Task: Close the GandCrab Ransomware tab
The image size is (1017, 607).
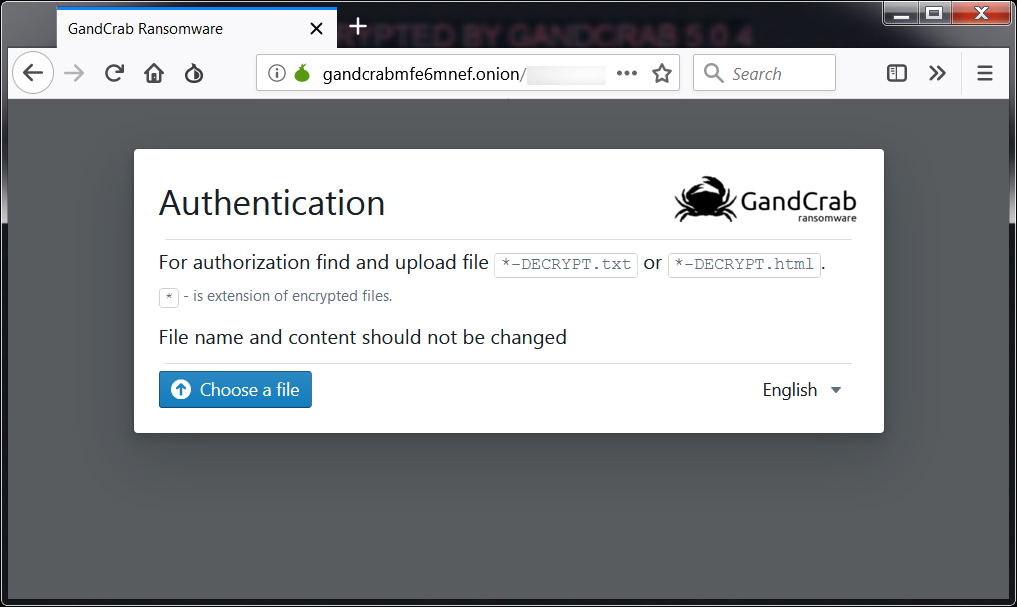Action: pos(317,29)
